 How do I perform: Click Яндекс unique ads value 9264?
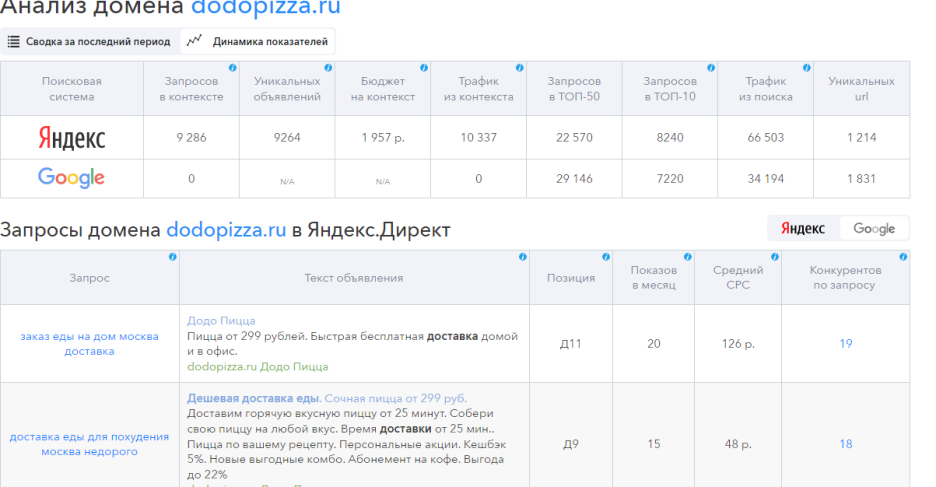point(287,137)
